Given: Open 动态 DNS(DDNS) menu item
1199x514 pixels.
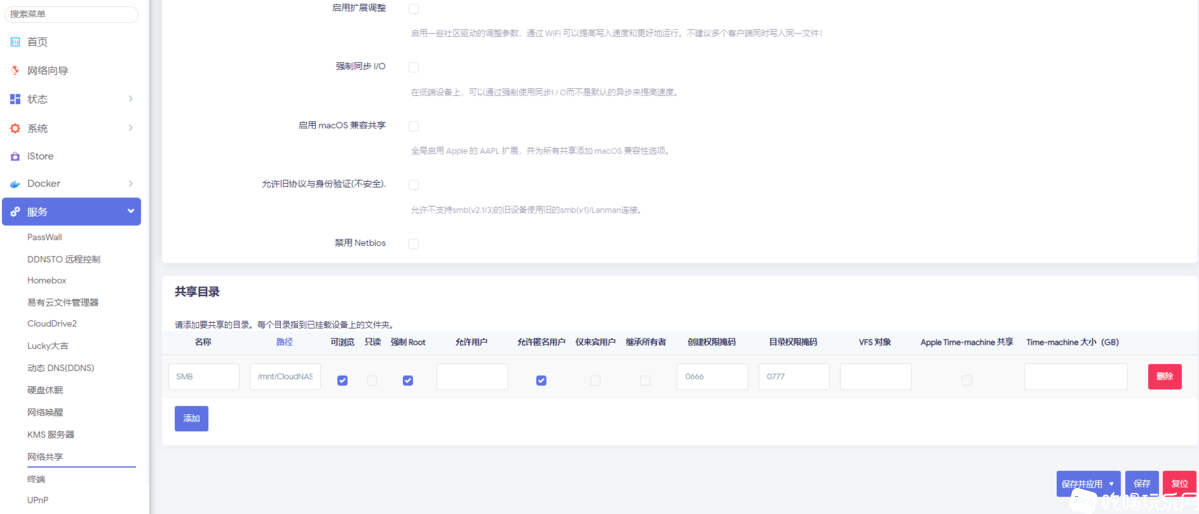Looking at the screenshot, I should 60,368.
